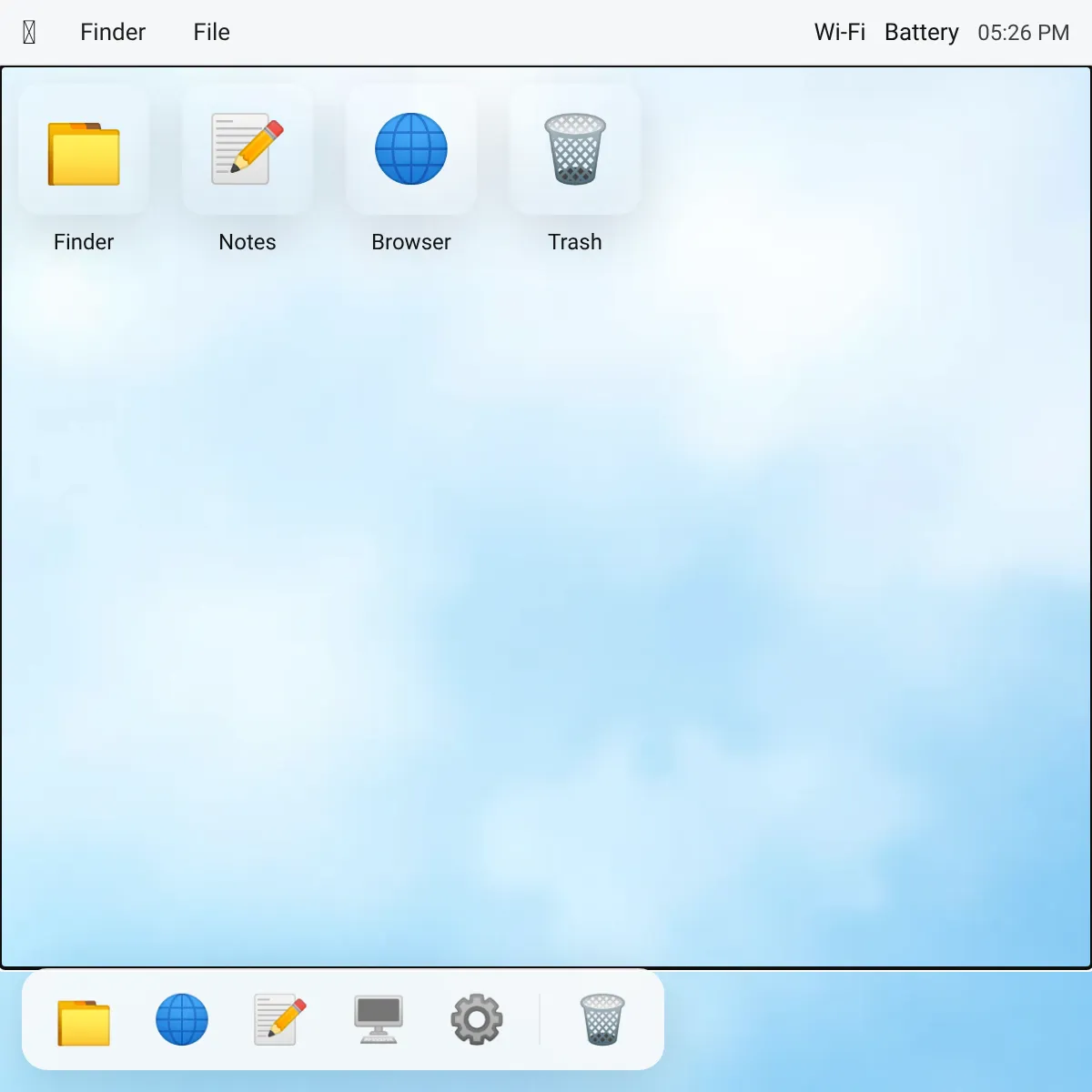
Task: Select the Trash bin icon on the desktop
Action: (x=575, y=150)
